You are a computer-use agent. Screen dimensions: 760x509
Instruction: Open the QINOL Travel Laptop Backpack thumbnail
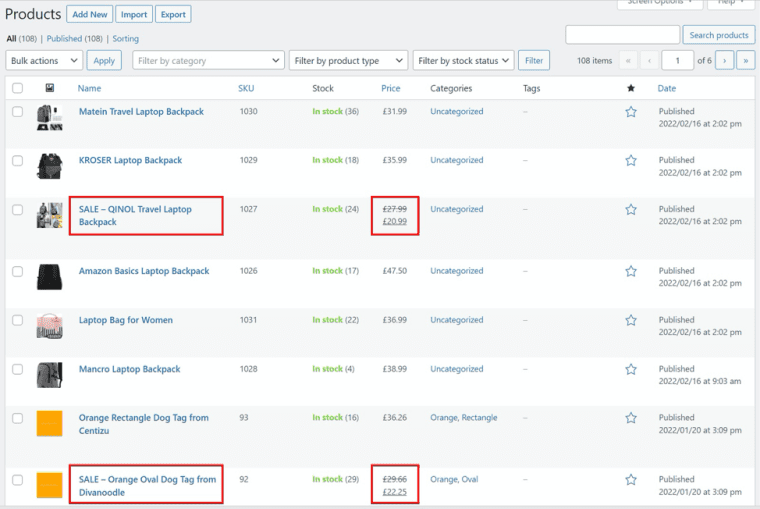click(x=49, y=215)
